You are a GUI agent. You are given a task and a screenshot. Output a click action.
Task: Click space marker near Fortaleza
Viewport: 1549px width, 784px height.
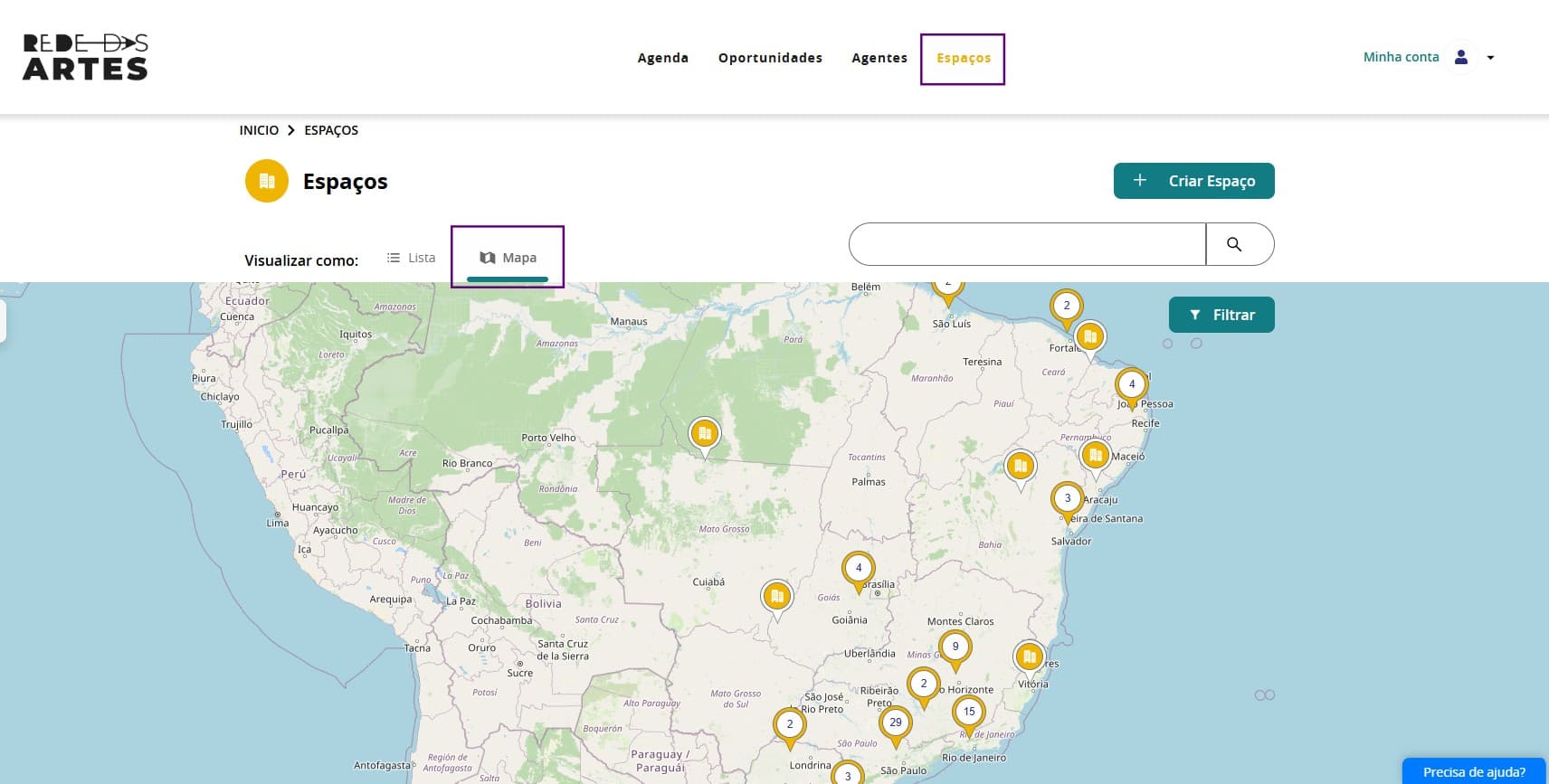(x=1090, y=338)
